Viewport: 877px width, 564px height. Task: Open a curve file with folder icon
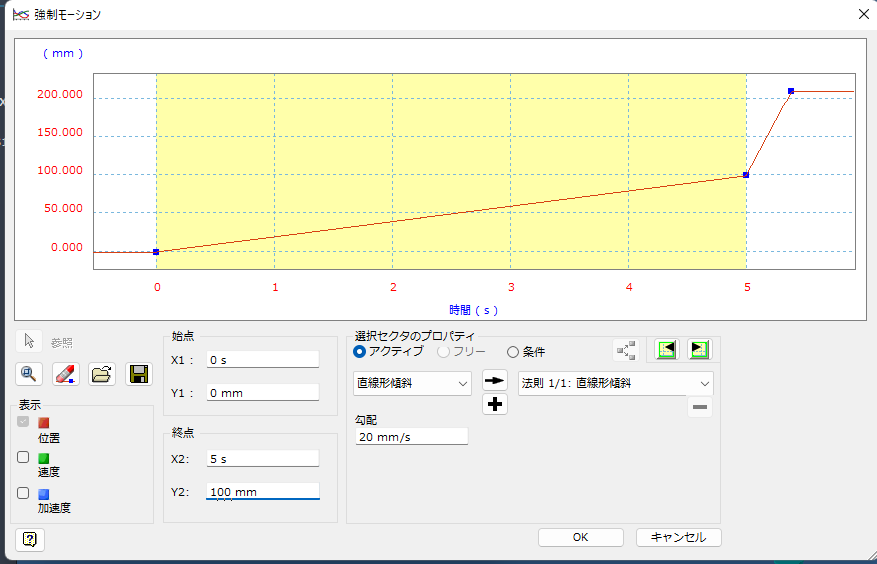102,374
